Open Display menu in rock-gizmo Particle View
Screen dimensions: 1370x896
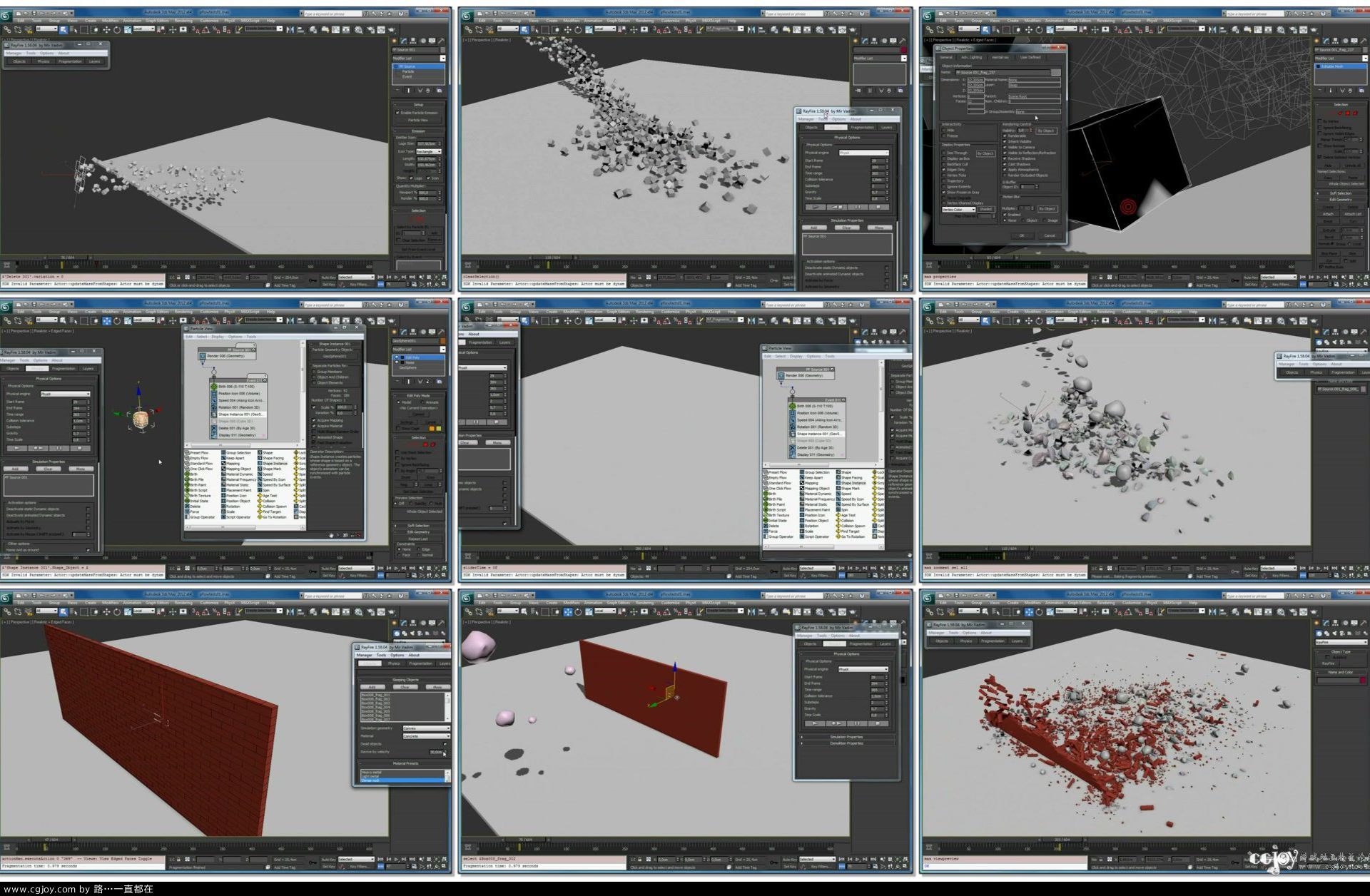pyautogui.click(x=218, y=337)
